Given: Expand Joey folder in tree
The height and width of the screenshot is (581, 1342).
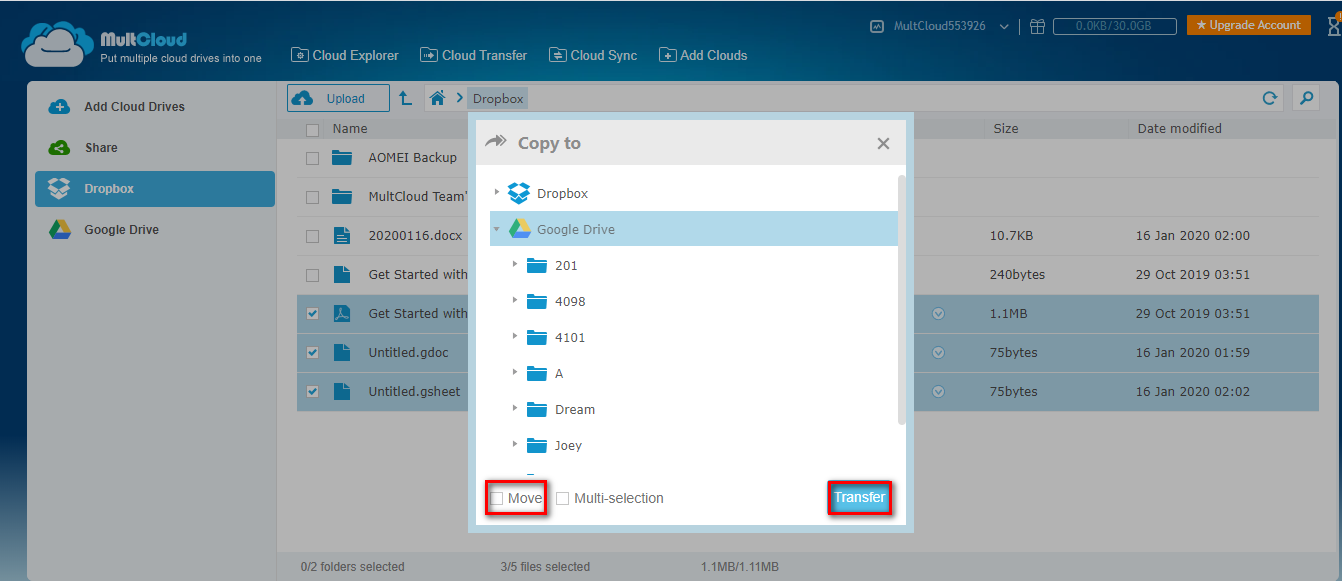Looking at the screenshot, I should pos(515,444).
